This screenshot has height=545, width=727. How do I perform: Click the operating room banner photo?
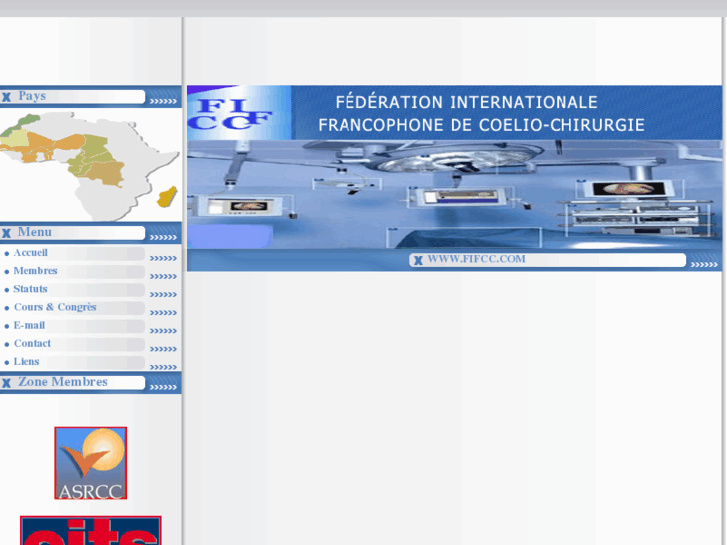pos(454,194)
